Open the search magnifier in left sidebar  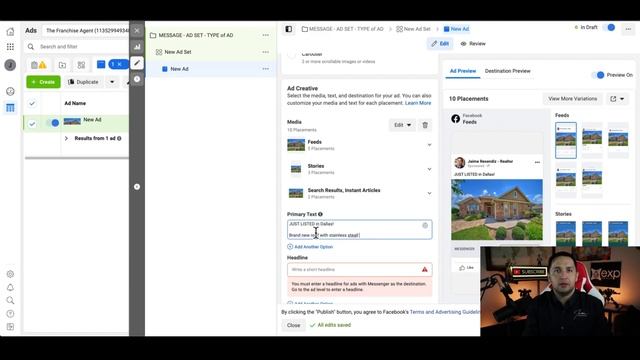[x=10, y=300]
